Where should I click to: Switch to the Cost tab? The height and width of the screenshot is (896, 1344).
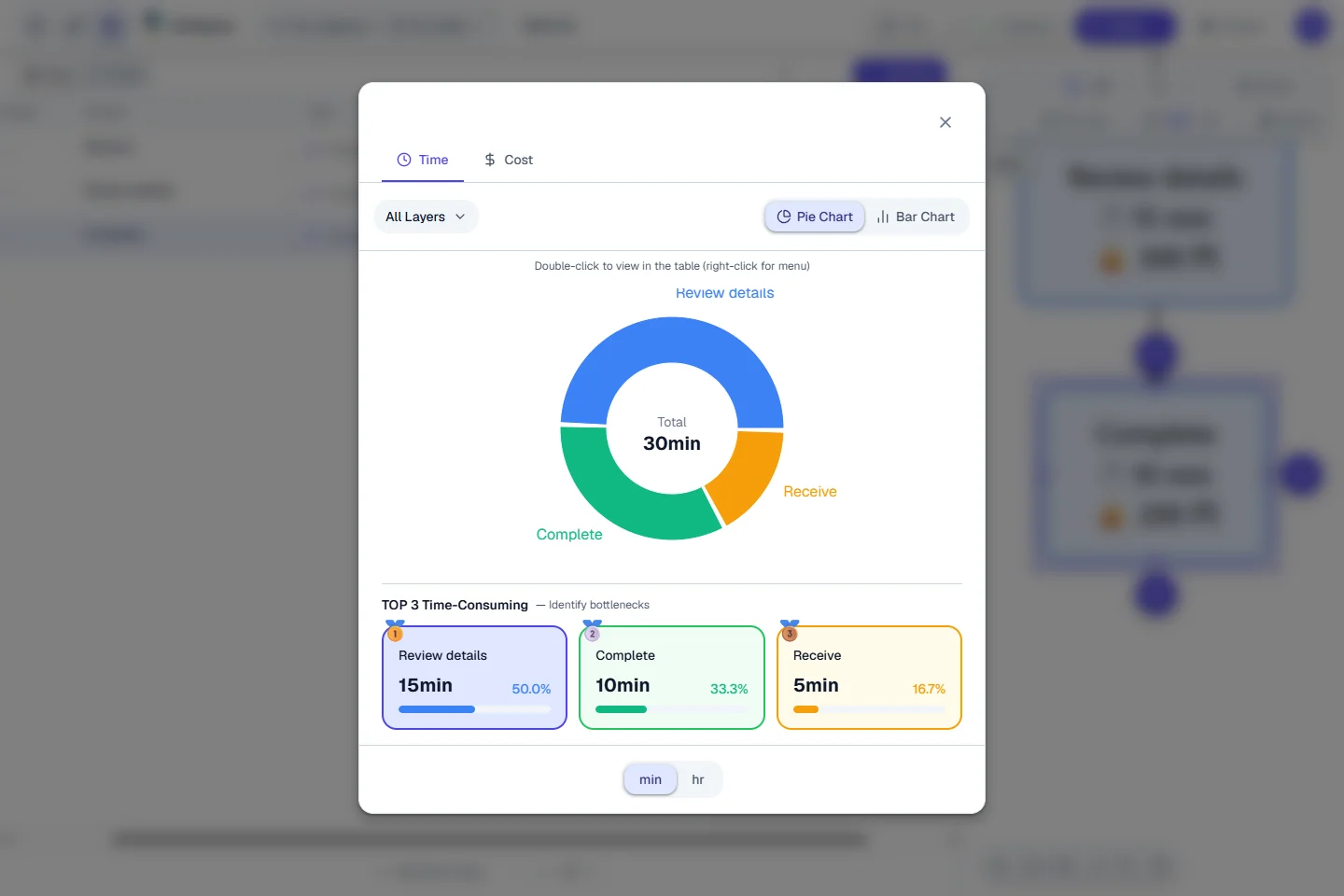[508, 160]
